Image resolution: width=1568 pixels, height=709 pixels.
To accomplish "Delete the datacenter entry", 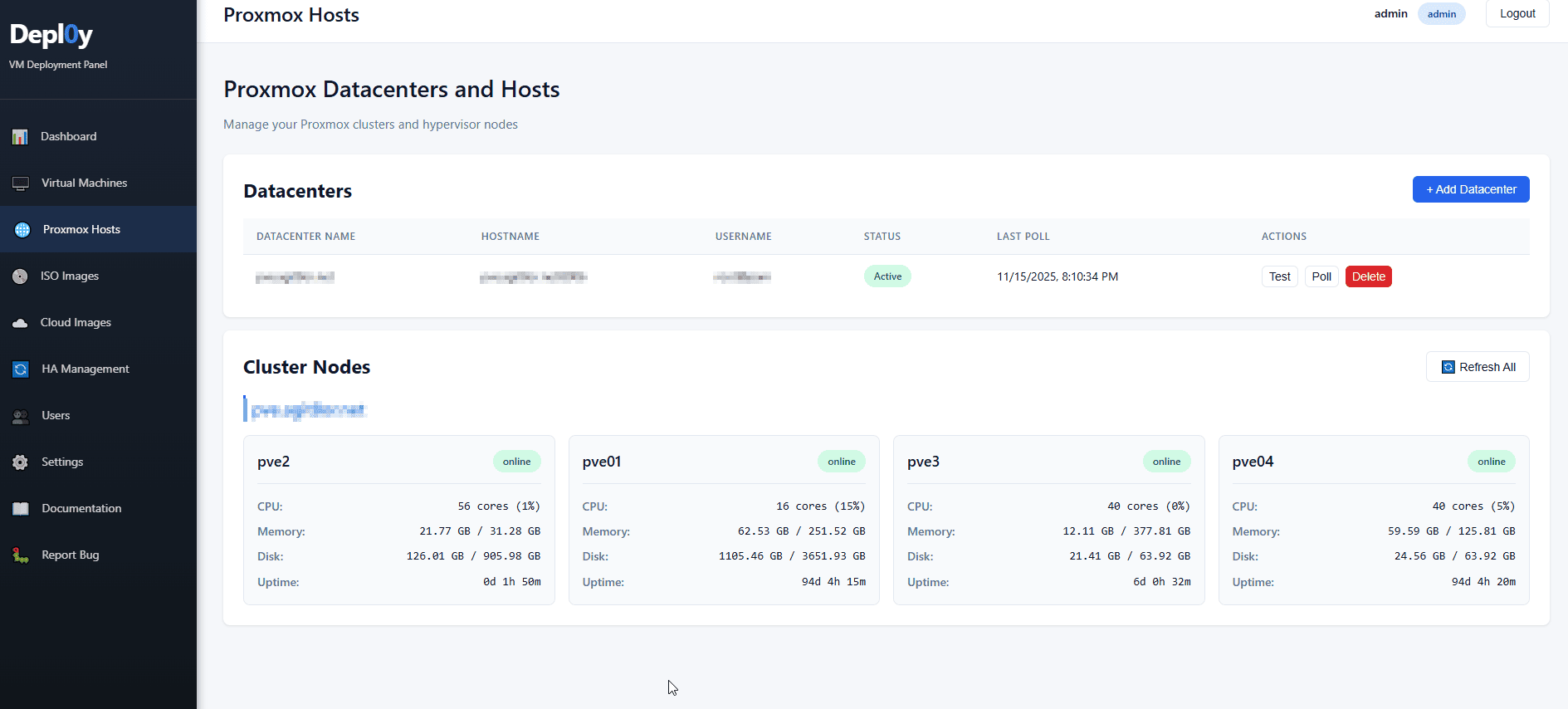I will click(1368, 276).
